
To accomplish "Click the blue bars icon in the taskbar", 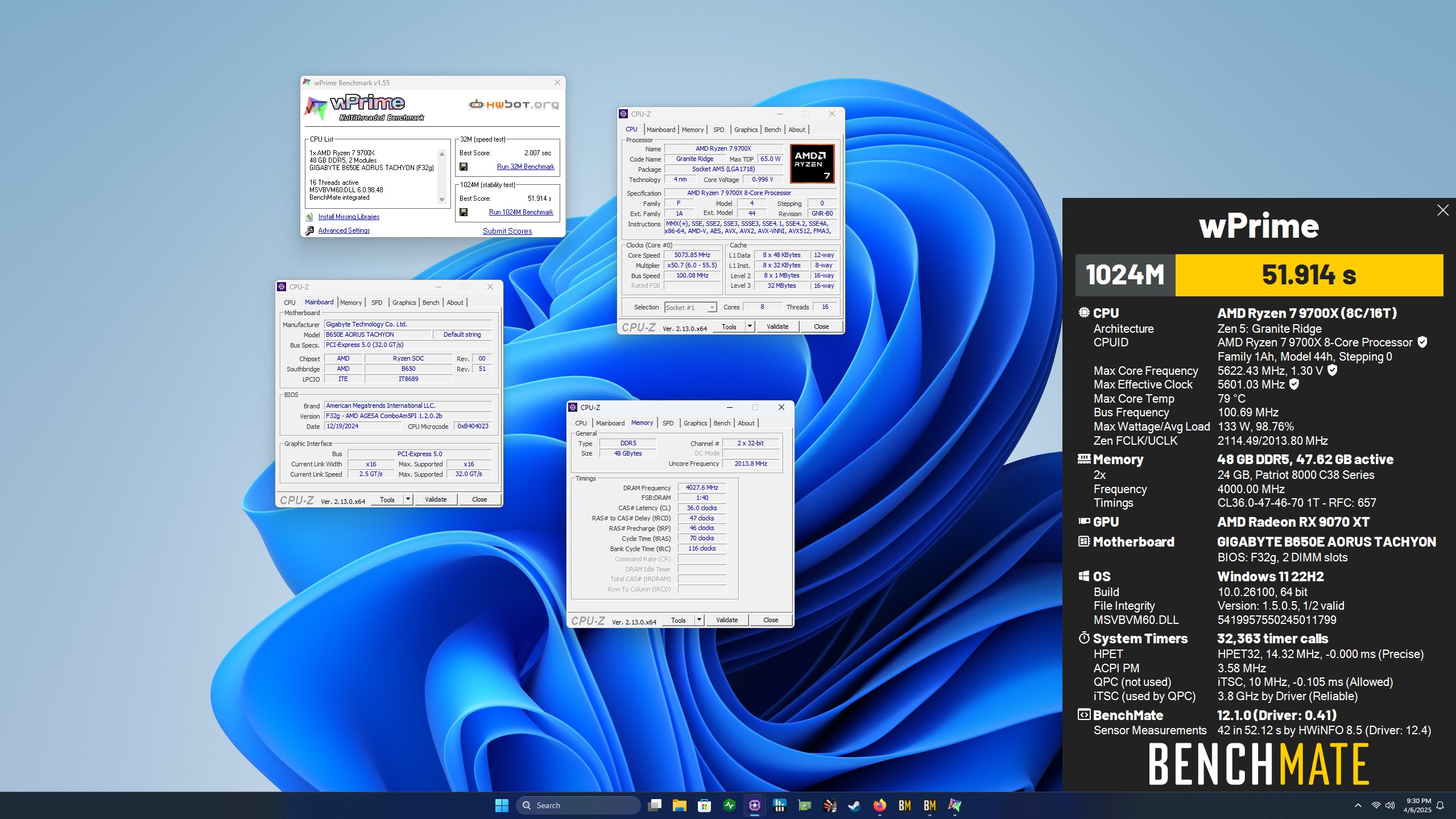I will coord(780,805).
